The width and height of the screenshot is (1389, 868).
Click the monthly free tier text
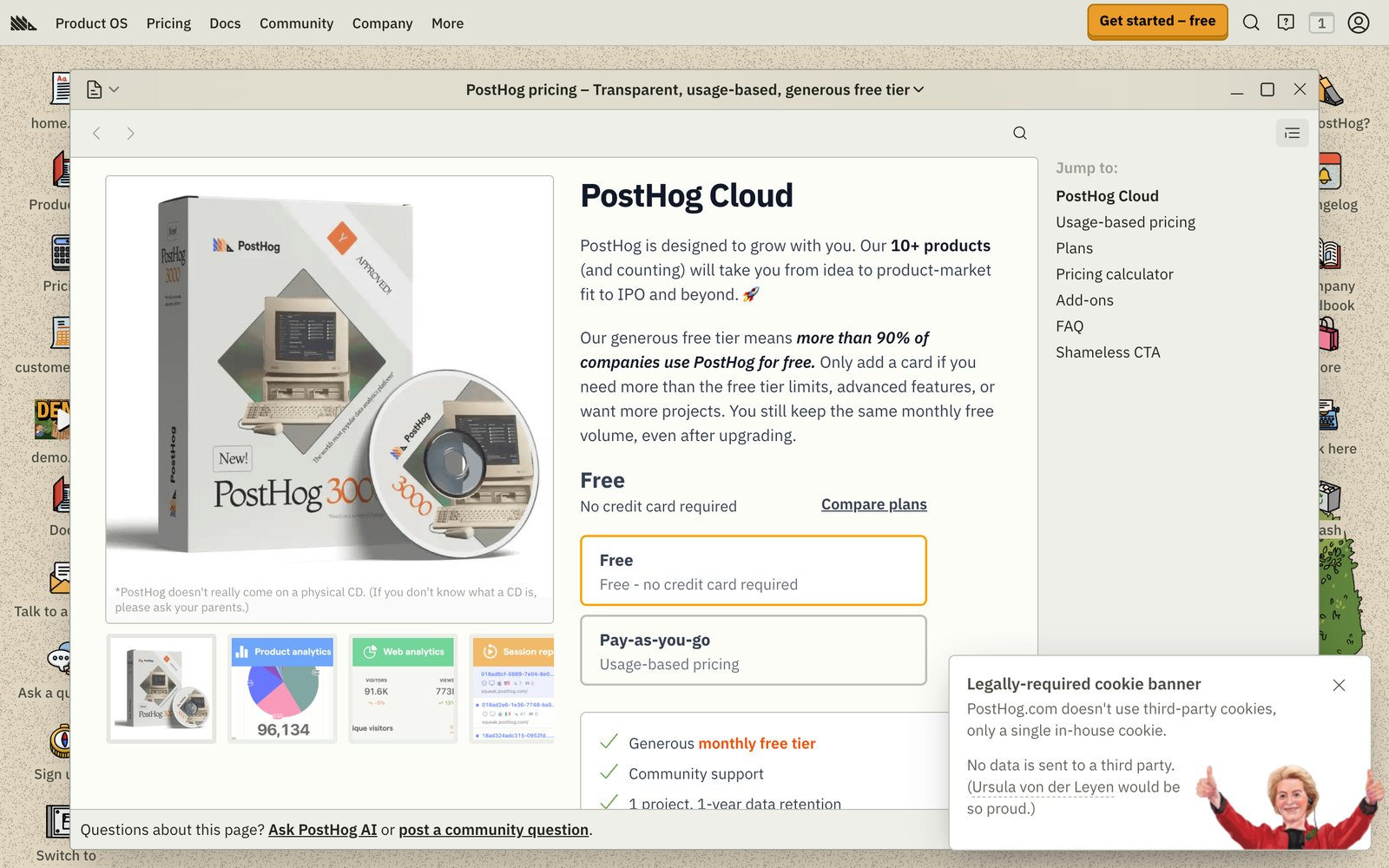tap(757, 744)
